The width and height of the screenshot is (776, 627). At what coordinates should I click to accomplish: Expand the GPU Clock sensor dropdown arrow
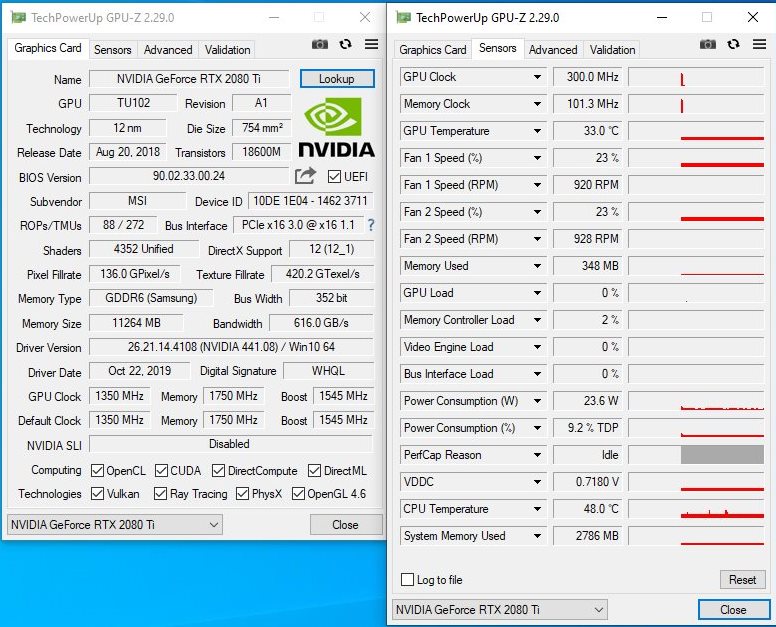click(537, 77)
